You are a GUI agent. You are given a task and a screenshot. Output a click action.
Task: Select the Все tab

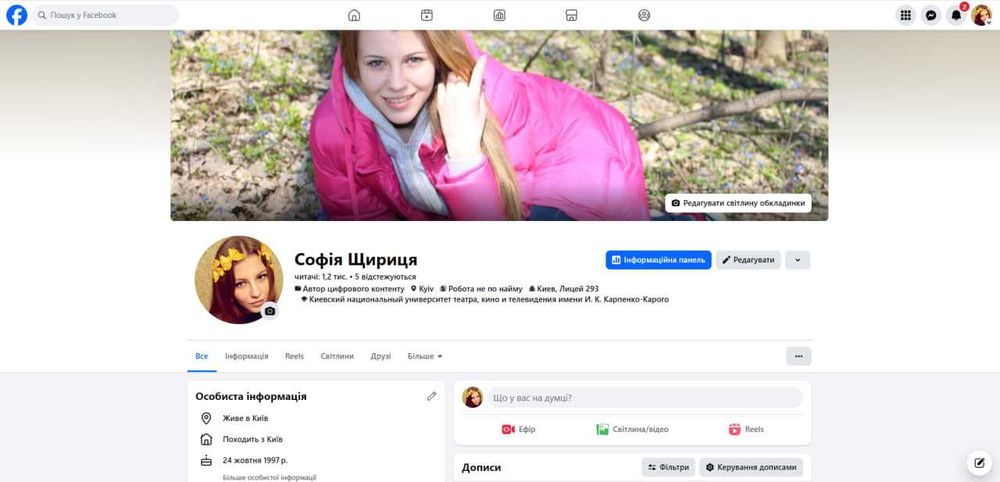202,356
